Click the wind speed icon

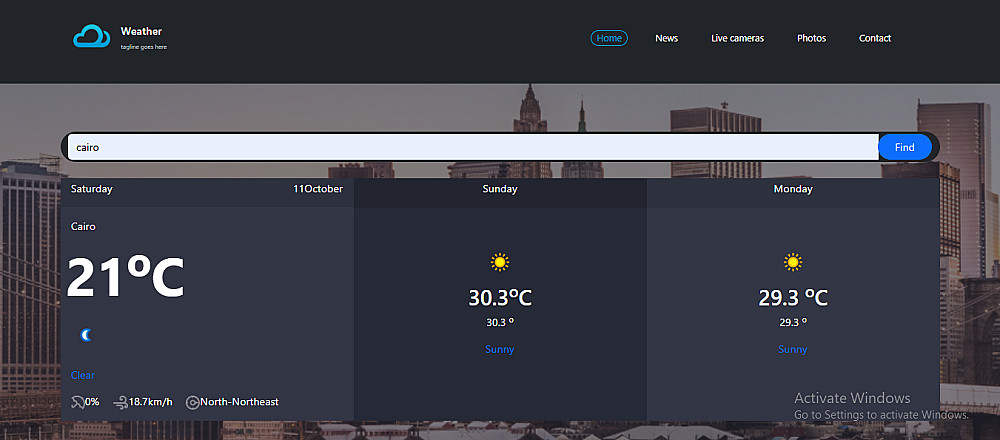pyautogui.click(x=121, y=402)
